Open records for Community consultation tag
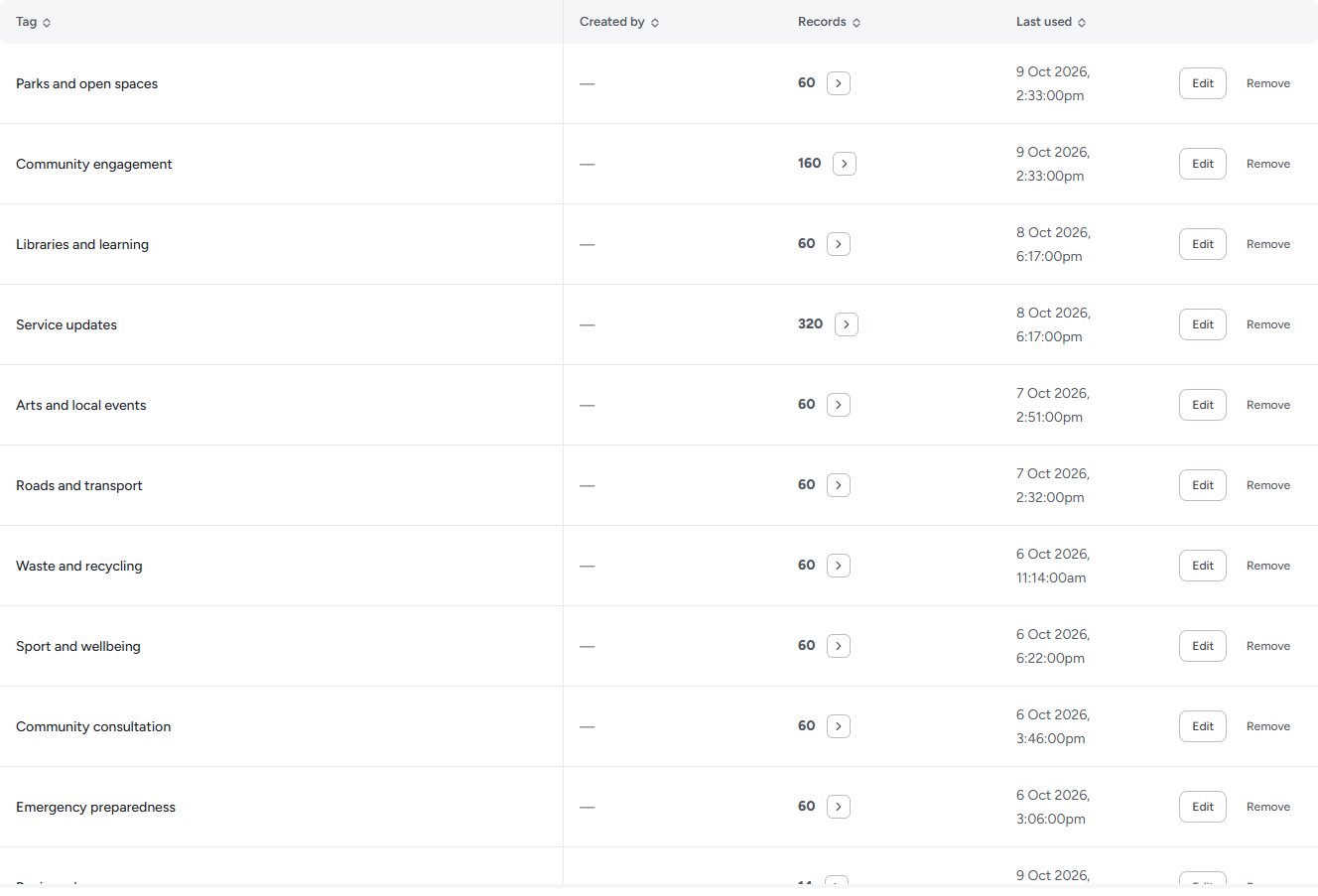Screen dimensions: 1318x896 pyautogui.click(x=839, y=726)
